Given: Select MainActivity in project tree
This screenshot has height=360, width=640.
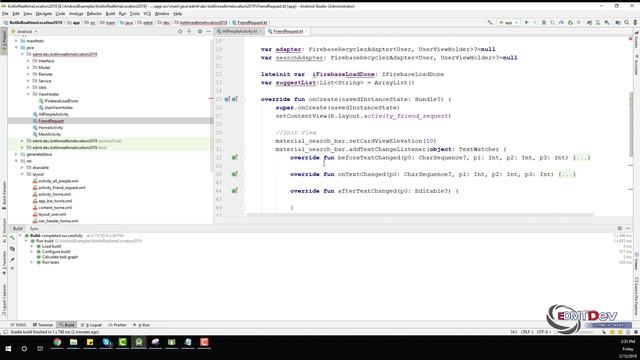Looking at the screenshot, I should 49,134.
